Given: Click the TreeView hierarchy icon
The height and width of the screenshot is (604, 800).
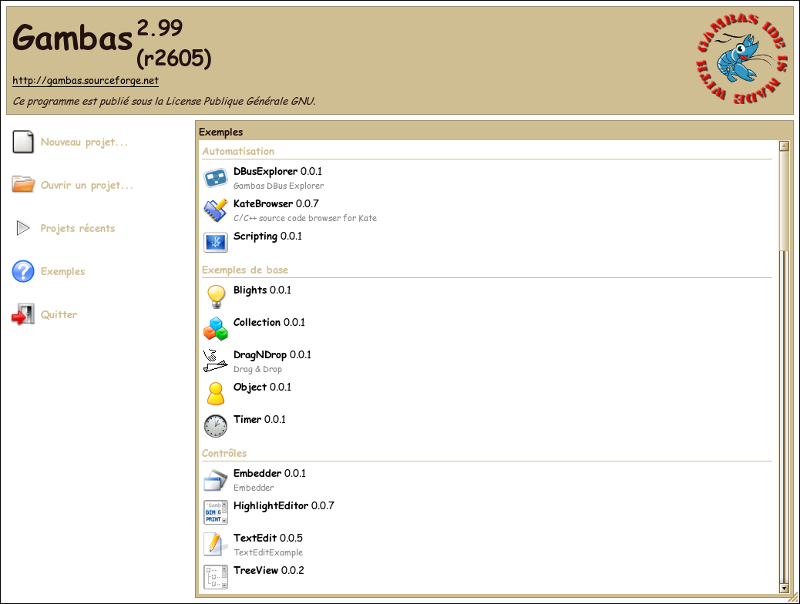Looking at the screenshot, I should [x=215, y=577].
